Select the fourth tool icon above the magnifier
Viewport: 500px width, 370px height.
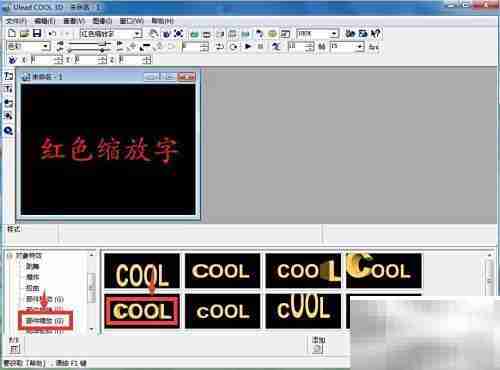8,116
